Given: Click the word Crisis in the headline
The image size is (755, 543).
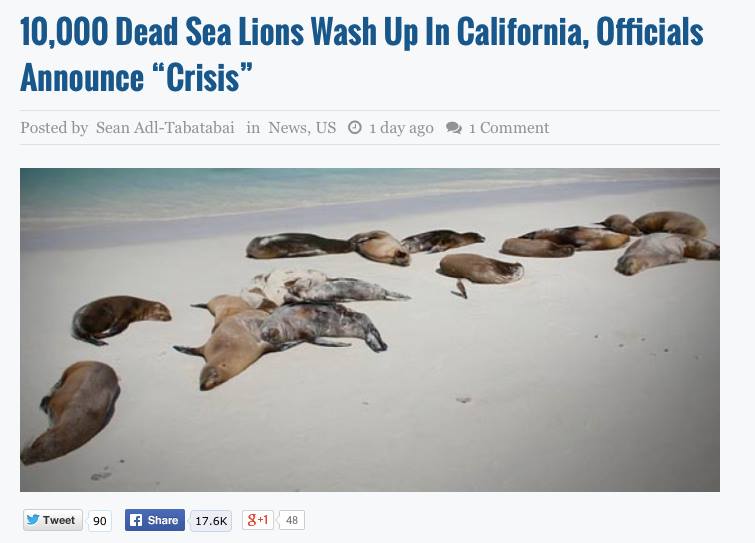Looking at the screenshot, I should 202,78.
